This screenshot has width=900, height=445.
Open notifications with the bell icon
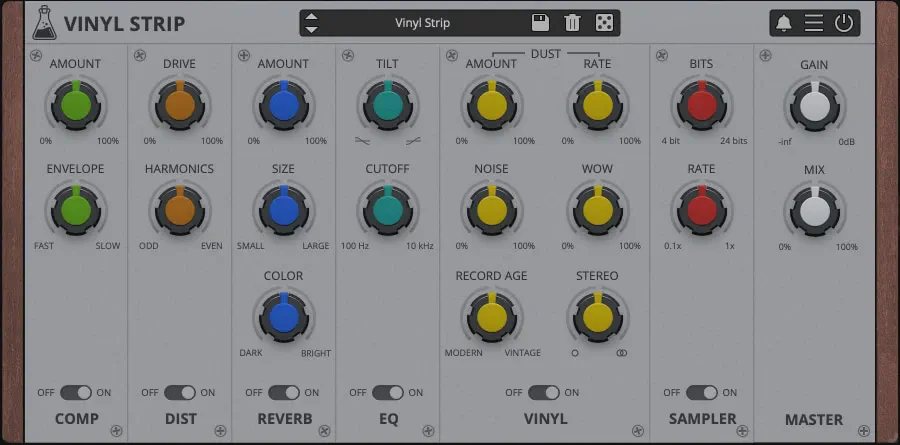tap(784, 23)
